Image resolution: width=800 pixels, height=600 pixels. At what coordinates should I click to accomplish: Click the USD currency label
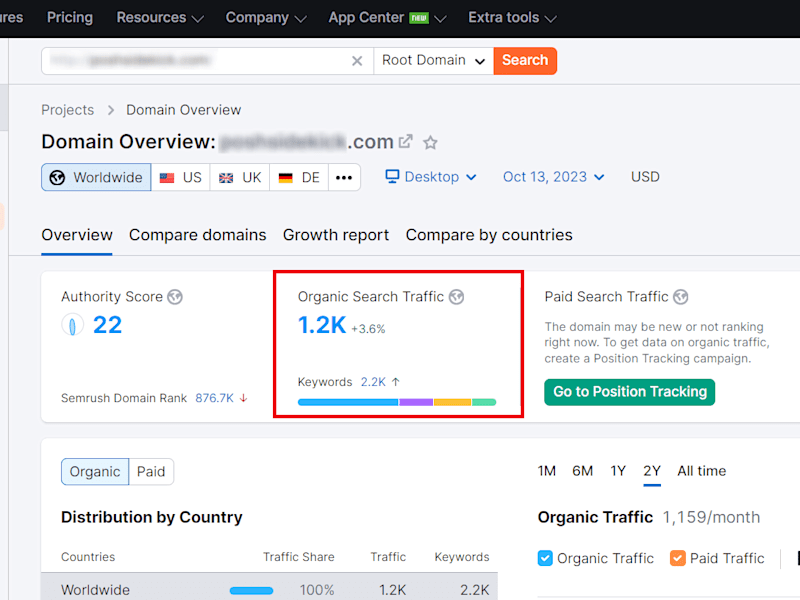(645, 177)
